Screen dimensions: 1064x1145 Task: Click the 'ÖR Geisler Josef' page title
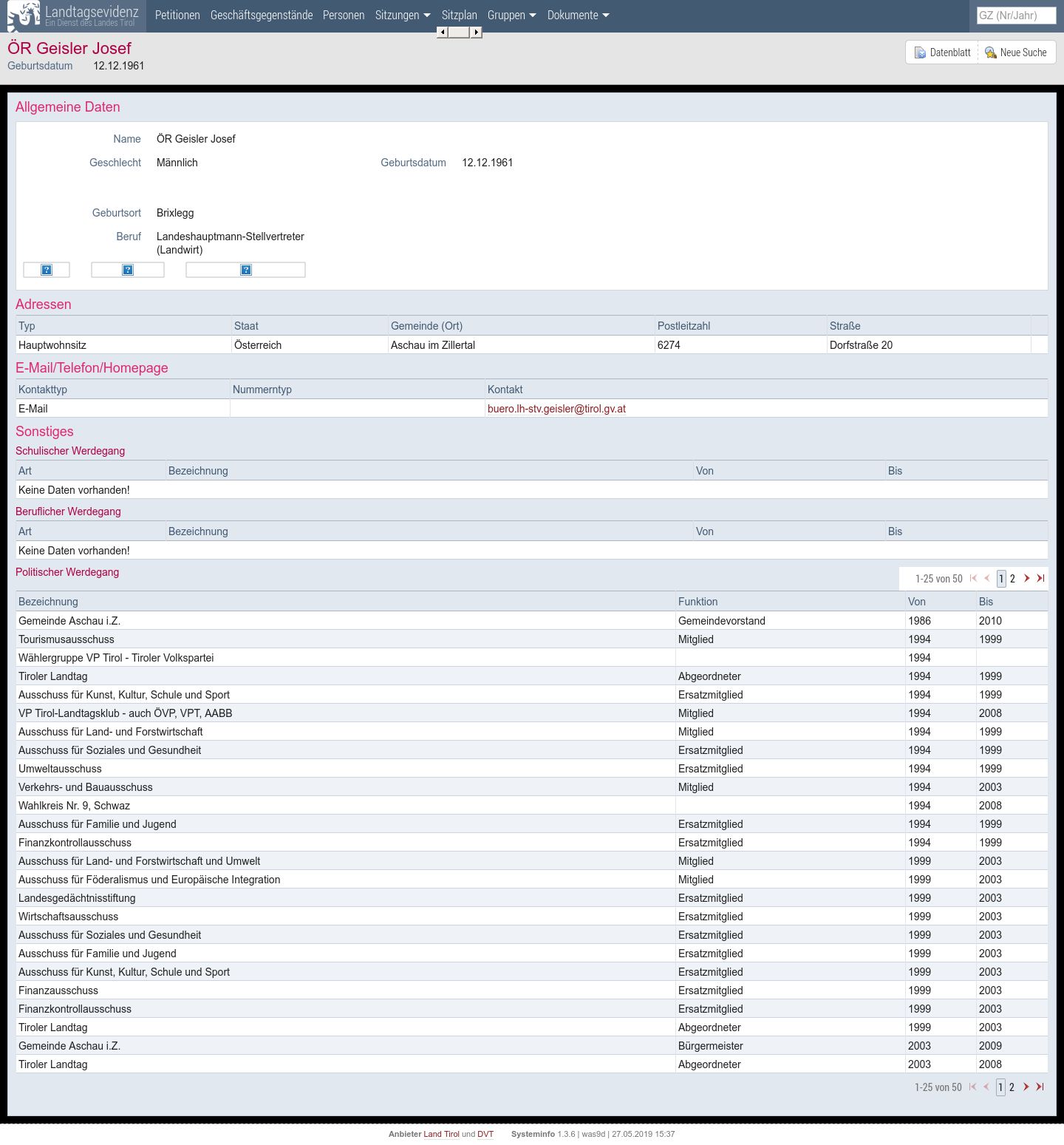tap(69, 48)
